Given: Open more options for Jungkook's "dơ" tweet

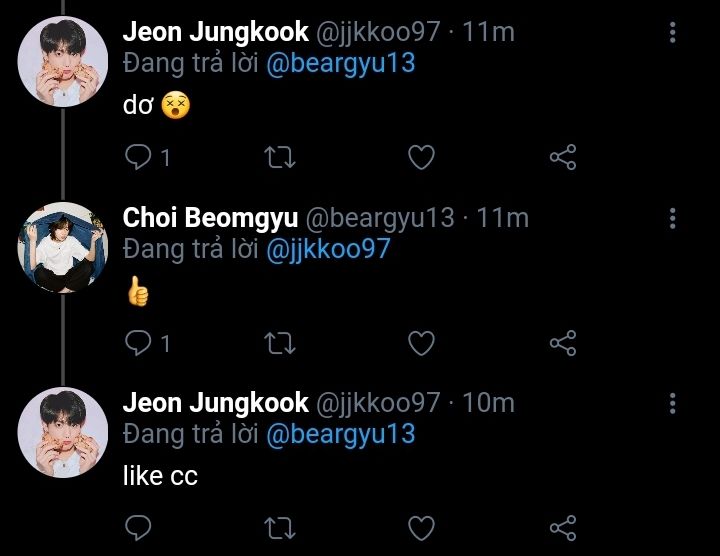Looking at the screenshot, I should 673,32.
